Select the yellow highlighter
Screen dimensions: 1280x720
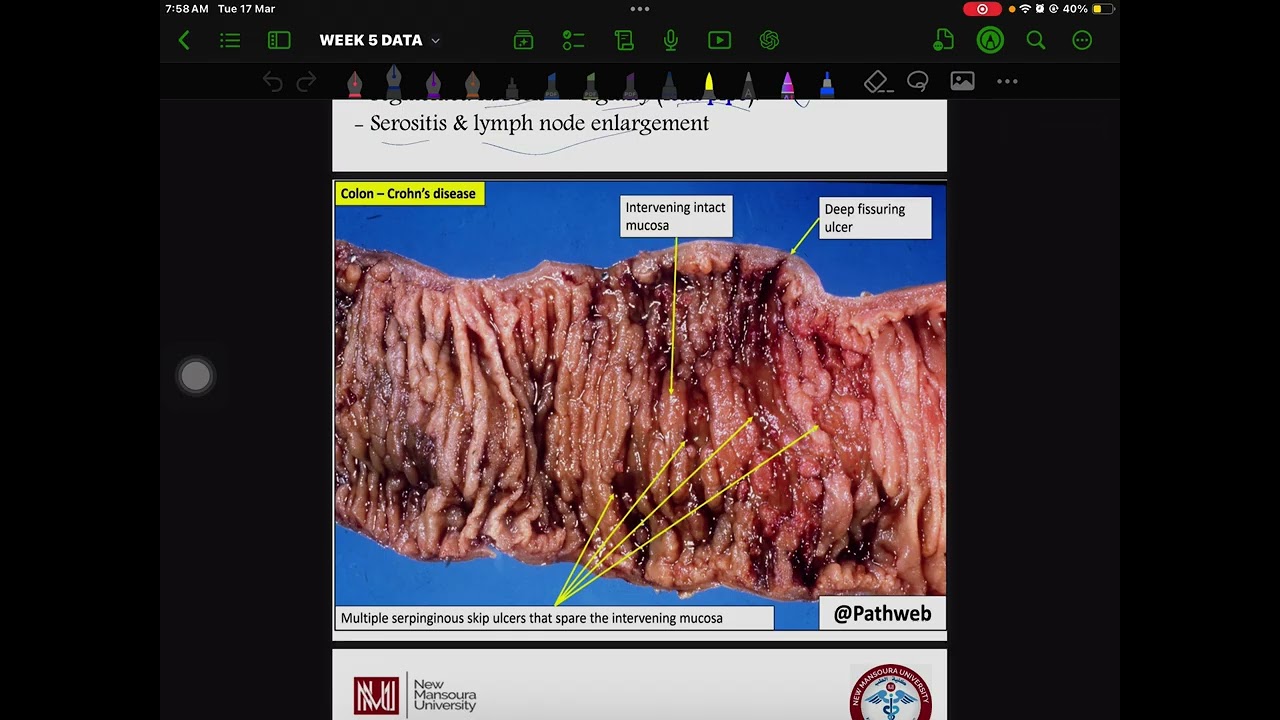click(x=708, y=86)
